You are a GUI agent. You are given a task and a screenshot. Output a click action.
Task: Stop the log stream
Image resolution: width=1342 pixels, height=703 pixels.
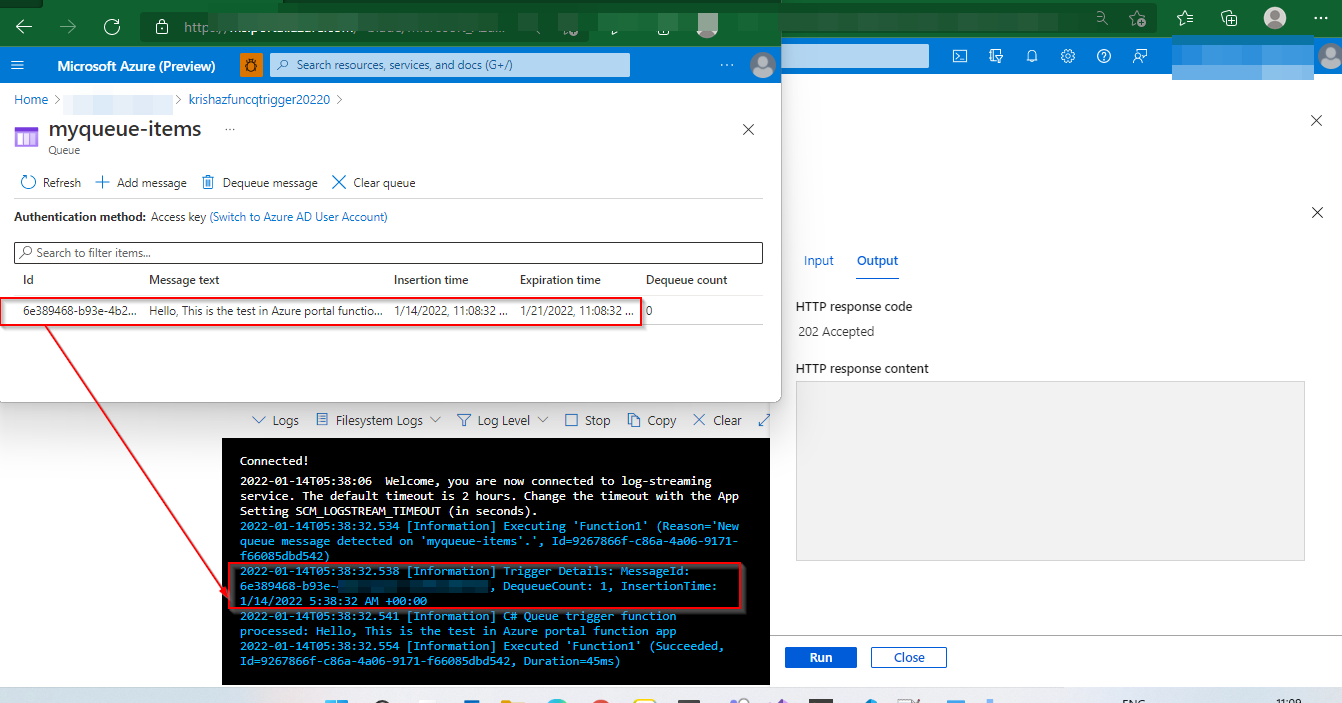click(x=588, y=420)
